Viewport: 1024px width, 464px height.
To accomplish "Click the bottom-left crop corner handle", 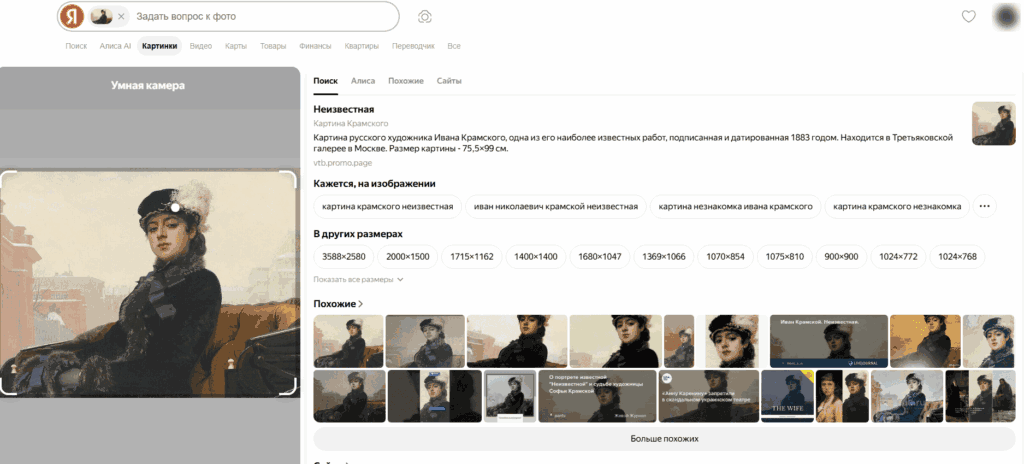I will click(x=8, y=388).
